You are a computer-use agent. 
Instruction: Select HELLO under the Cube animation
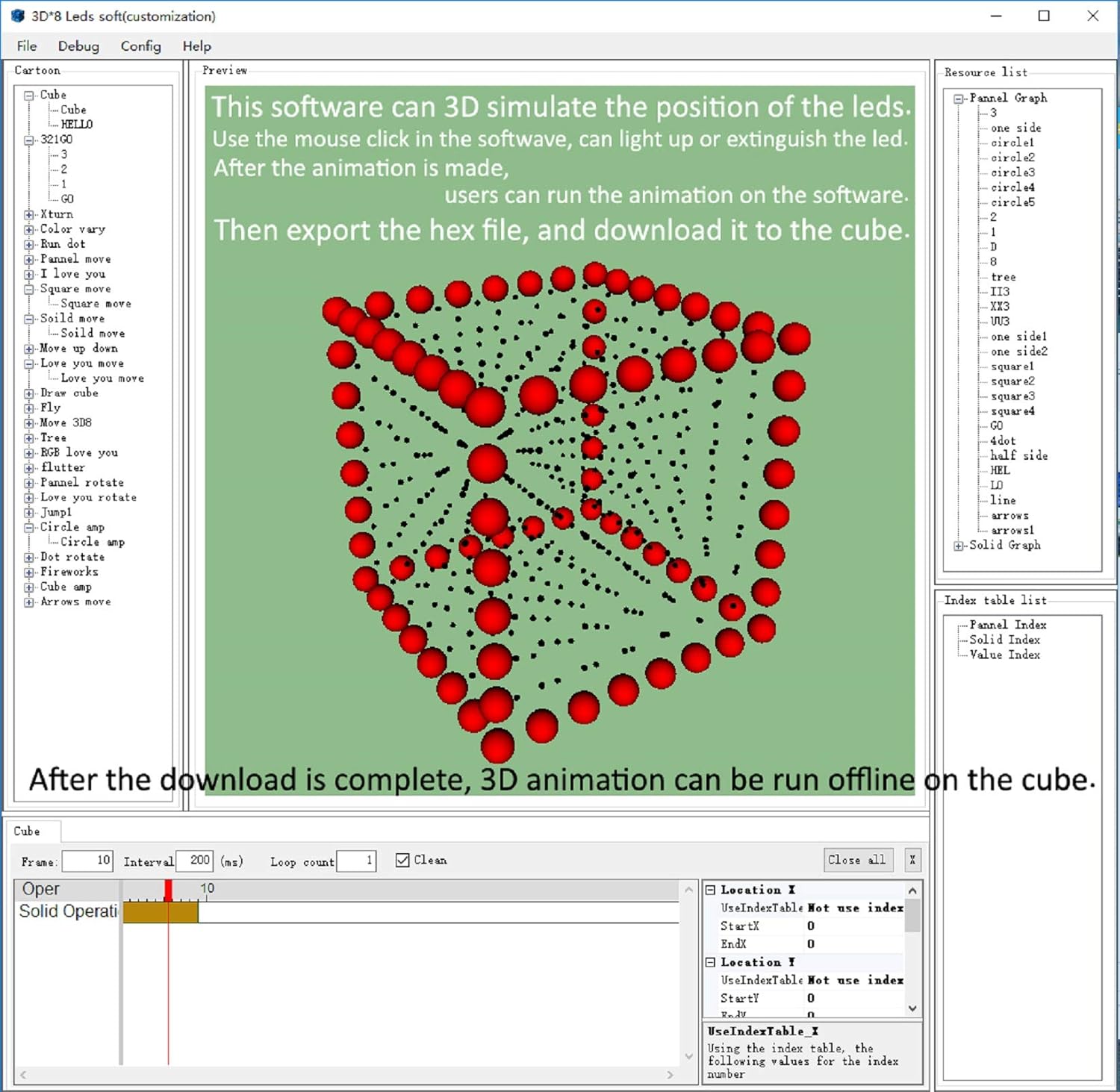[x=75, y=124]
